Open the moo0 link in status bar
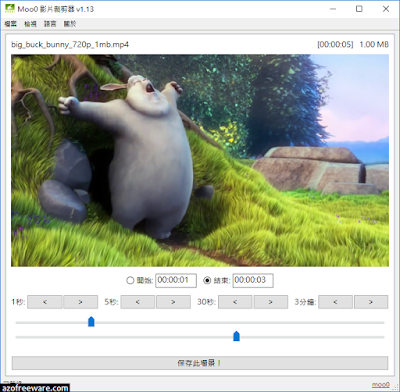 pos(380,384)
